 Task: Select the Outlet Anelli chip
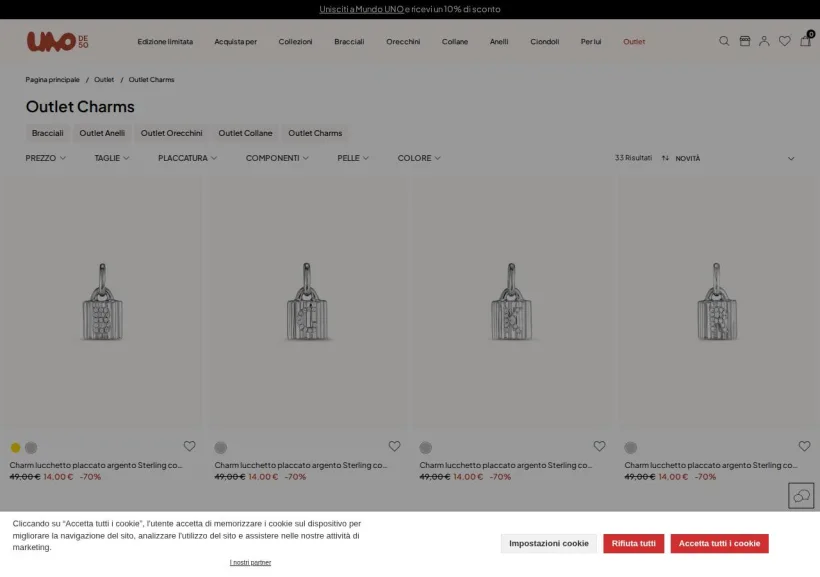pos(102,133)
